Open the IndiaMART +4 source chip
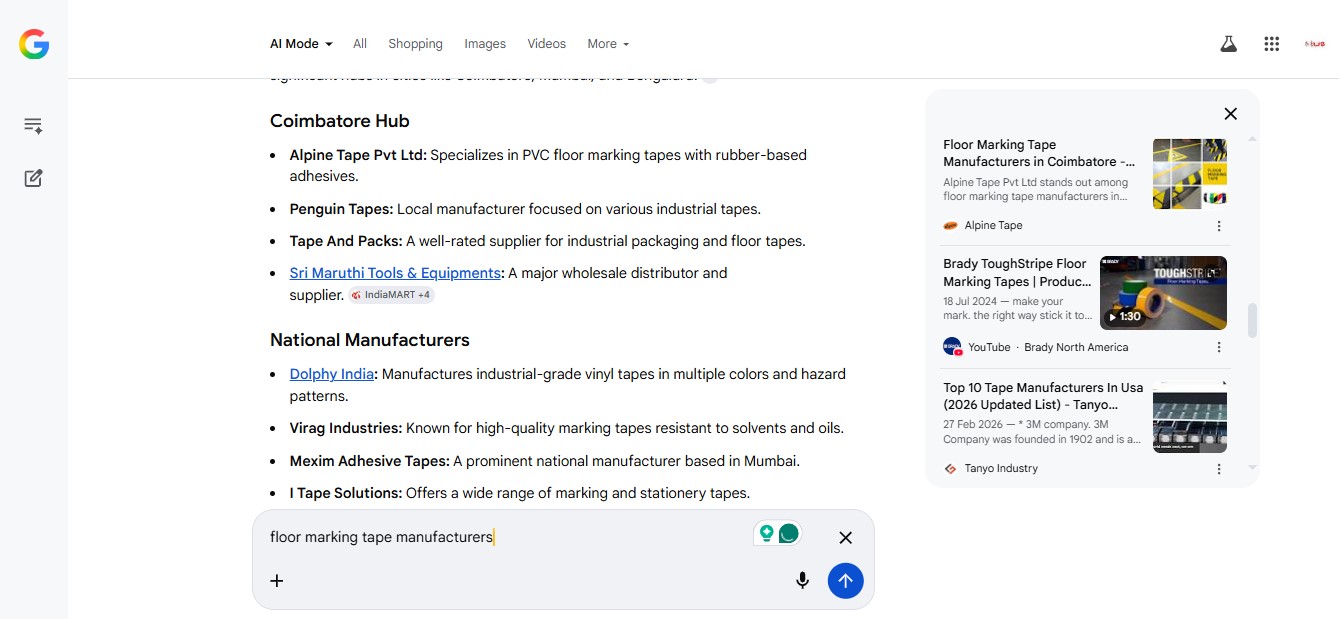The image size is (1339, 619). [392, 295]
